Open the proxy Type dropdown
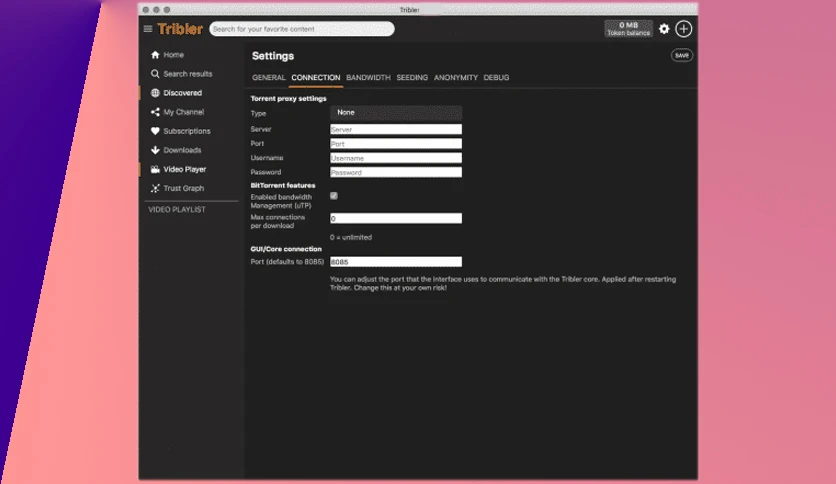This screenshot has height=484, width=836. pos(396,112)
